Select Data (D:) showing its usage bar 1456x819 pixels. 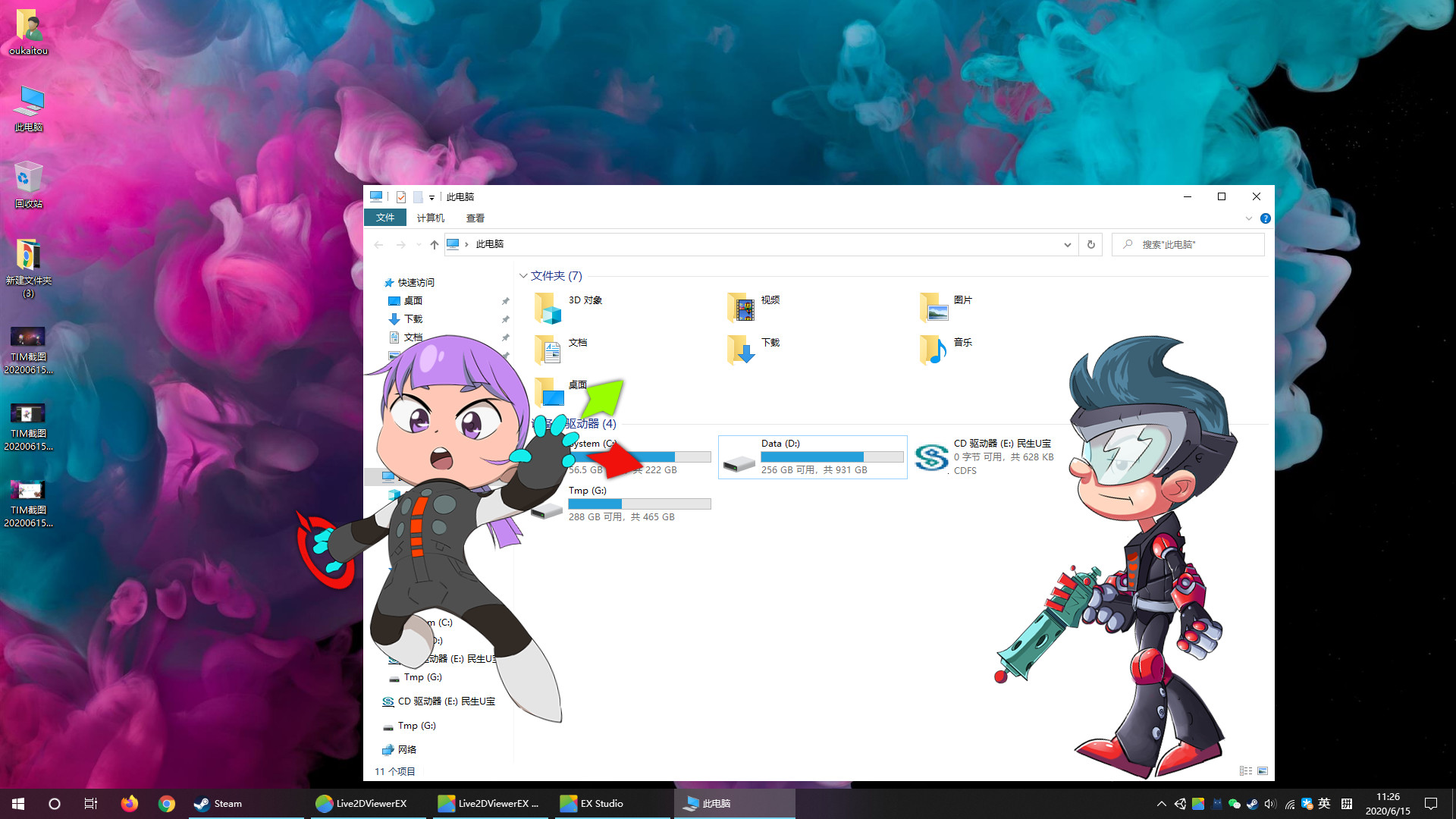coord(811,457)
